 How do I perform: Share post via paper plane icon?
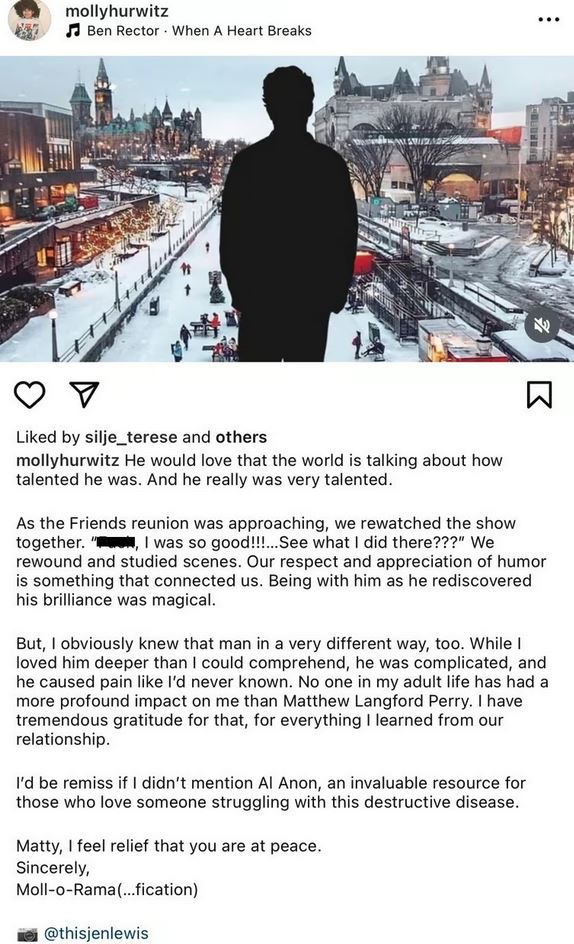click(84, 394)
